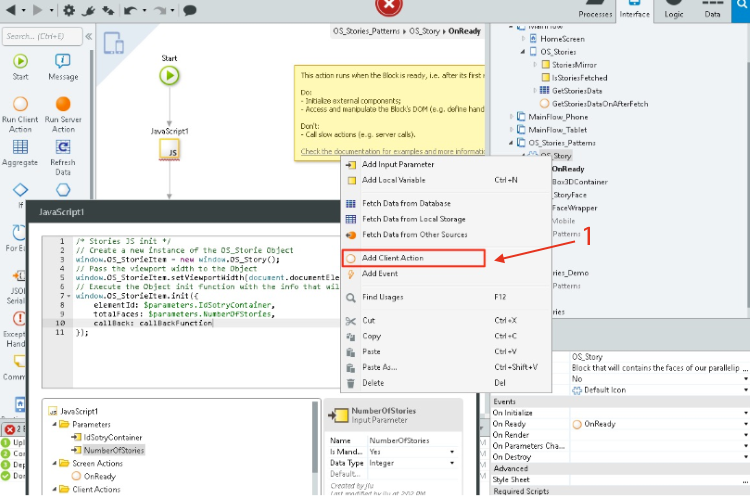Viewport: 750px width, 500px height.
Task: Open the Check the documentation link
Action: [x=390, y=152]
